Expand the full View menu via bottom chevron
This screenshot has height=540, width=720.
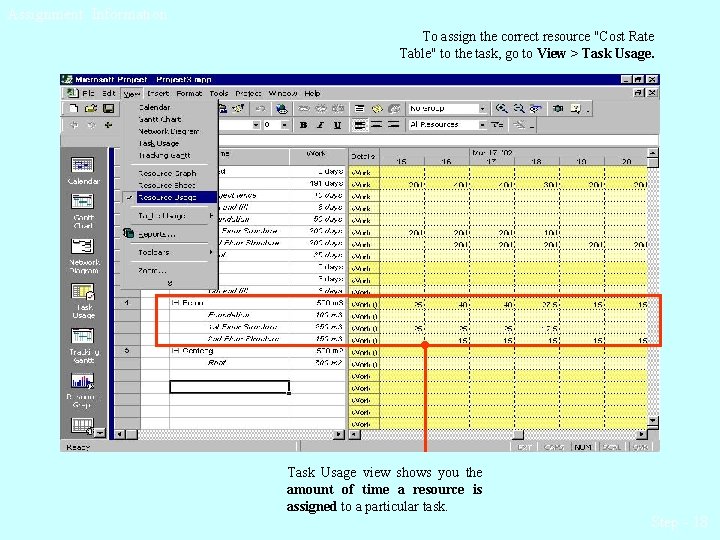click(x=170, y=283)
